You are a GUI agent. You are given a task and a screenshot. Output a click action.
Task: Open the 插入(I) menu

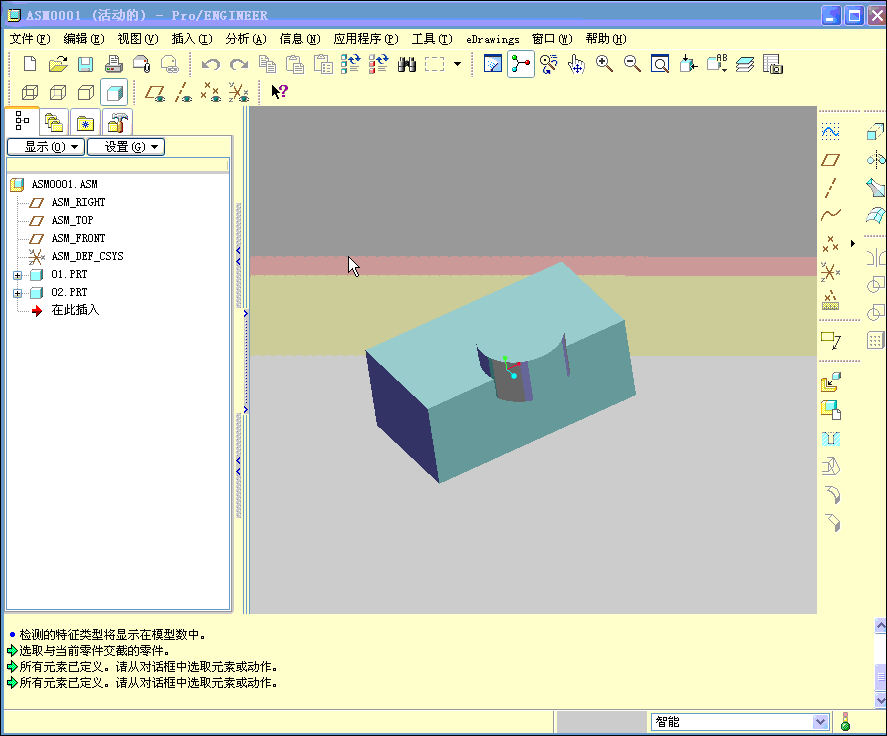(x=192, y=39)
